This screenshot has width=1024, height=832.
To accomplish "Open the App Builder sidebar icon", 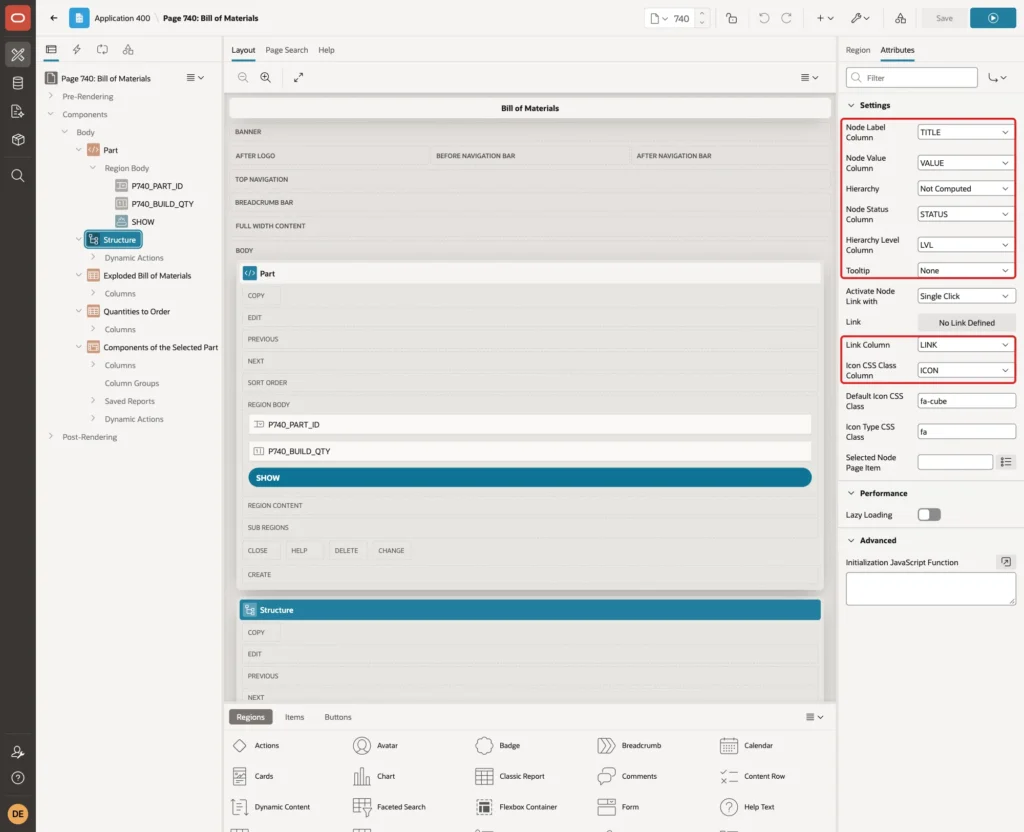I will pyautogui.click(x=18, y=55).
